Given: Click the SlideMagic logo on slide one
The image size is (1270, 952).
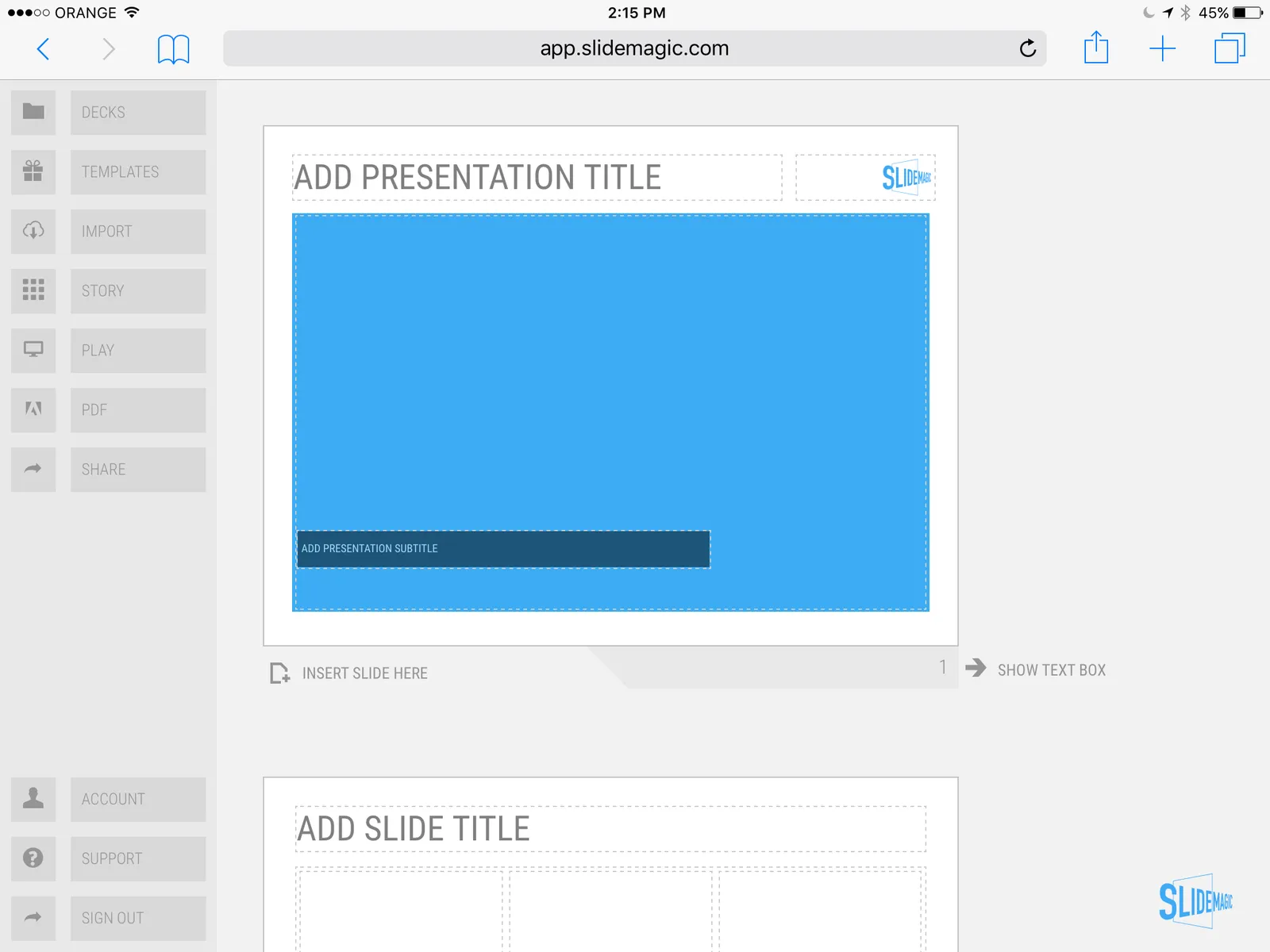Looking at the screenshot, I should pyautogui.click(x=906, y=177).
